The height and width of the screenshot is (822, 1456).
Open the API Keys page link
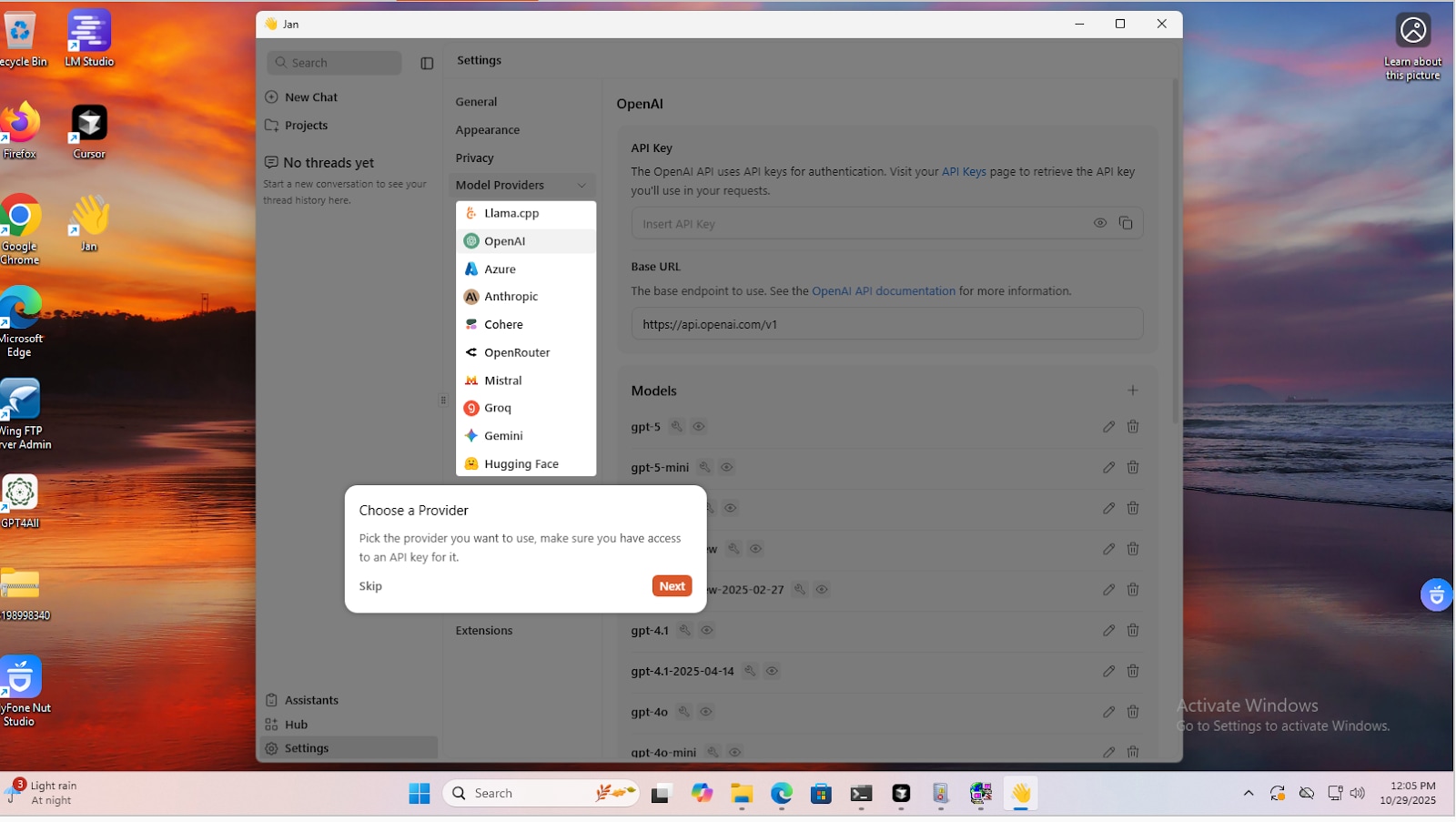click(x=963, y=171)
